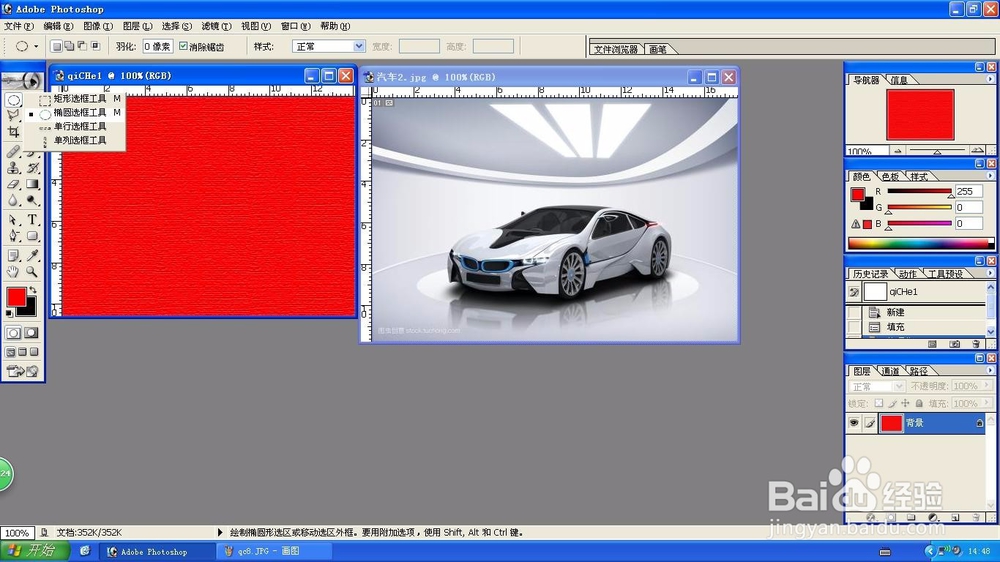Select the Shape tool
The height and width of the screenshot is (562, 1000).
(33, 236)
